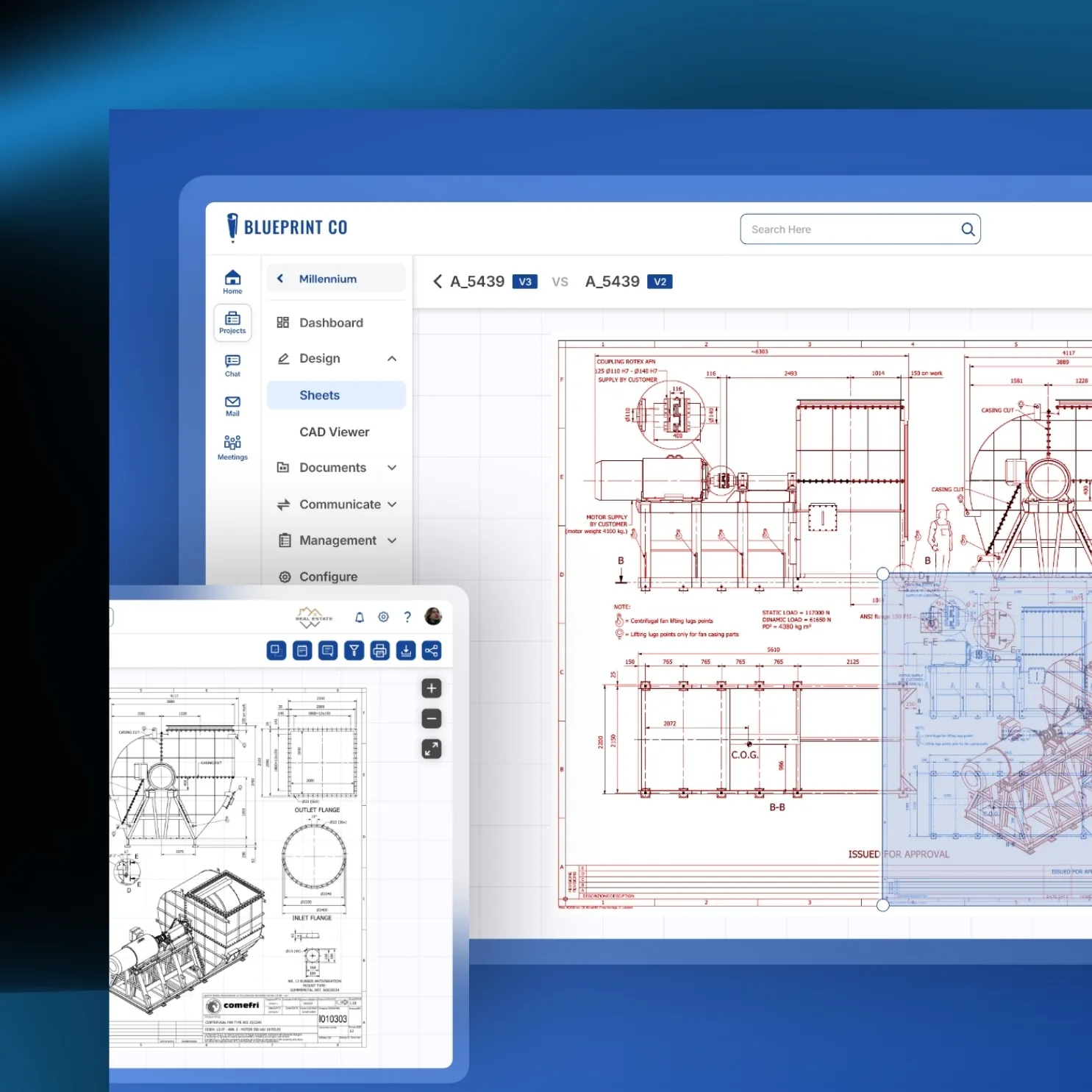The width and height of the screenshot is (1092, 1092).
Task: Open the comments icon in the viewer toolbar
Action: point(326,650)
